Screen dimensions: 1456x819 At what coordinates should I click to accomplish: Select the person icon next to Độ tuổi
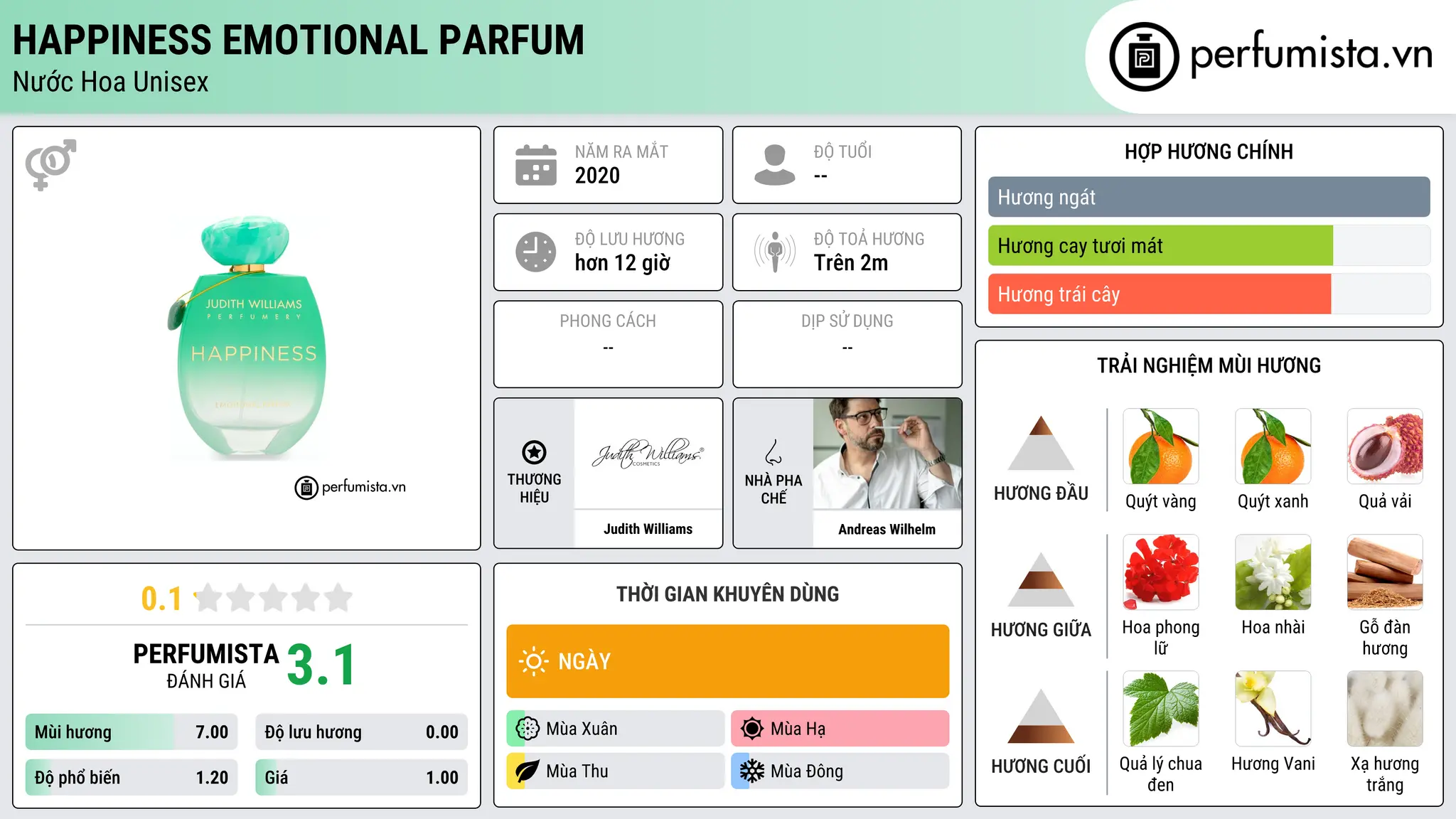pyautogui.click(x=774, y=165)
